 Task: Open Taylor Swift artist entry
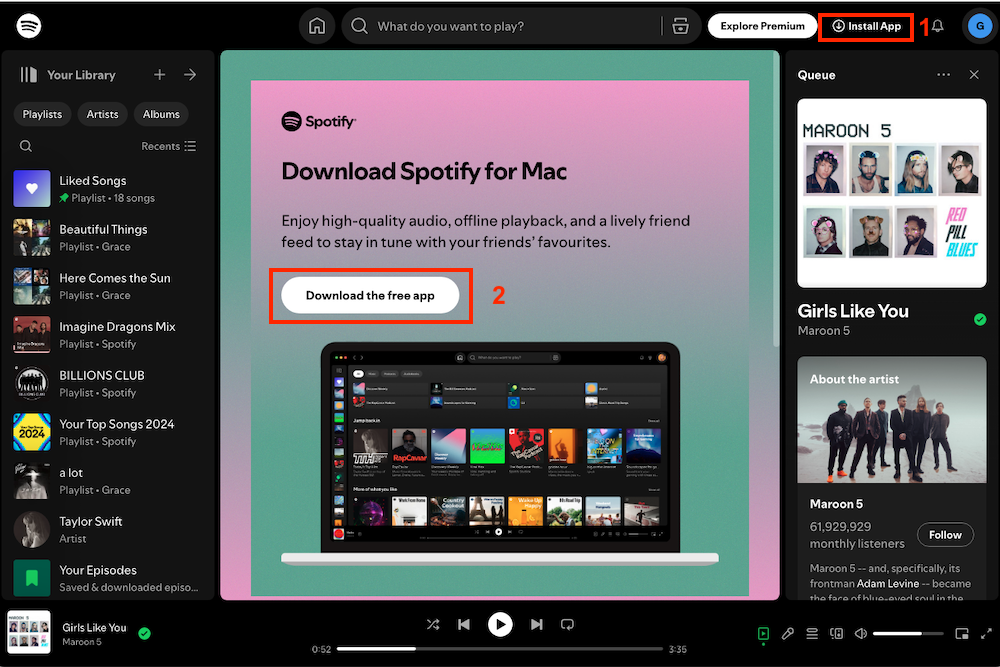[107, 529]
